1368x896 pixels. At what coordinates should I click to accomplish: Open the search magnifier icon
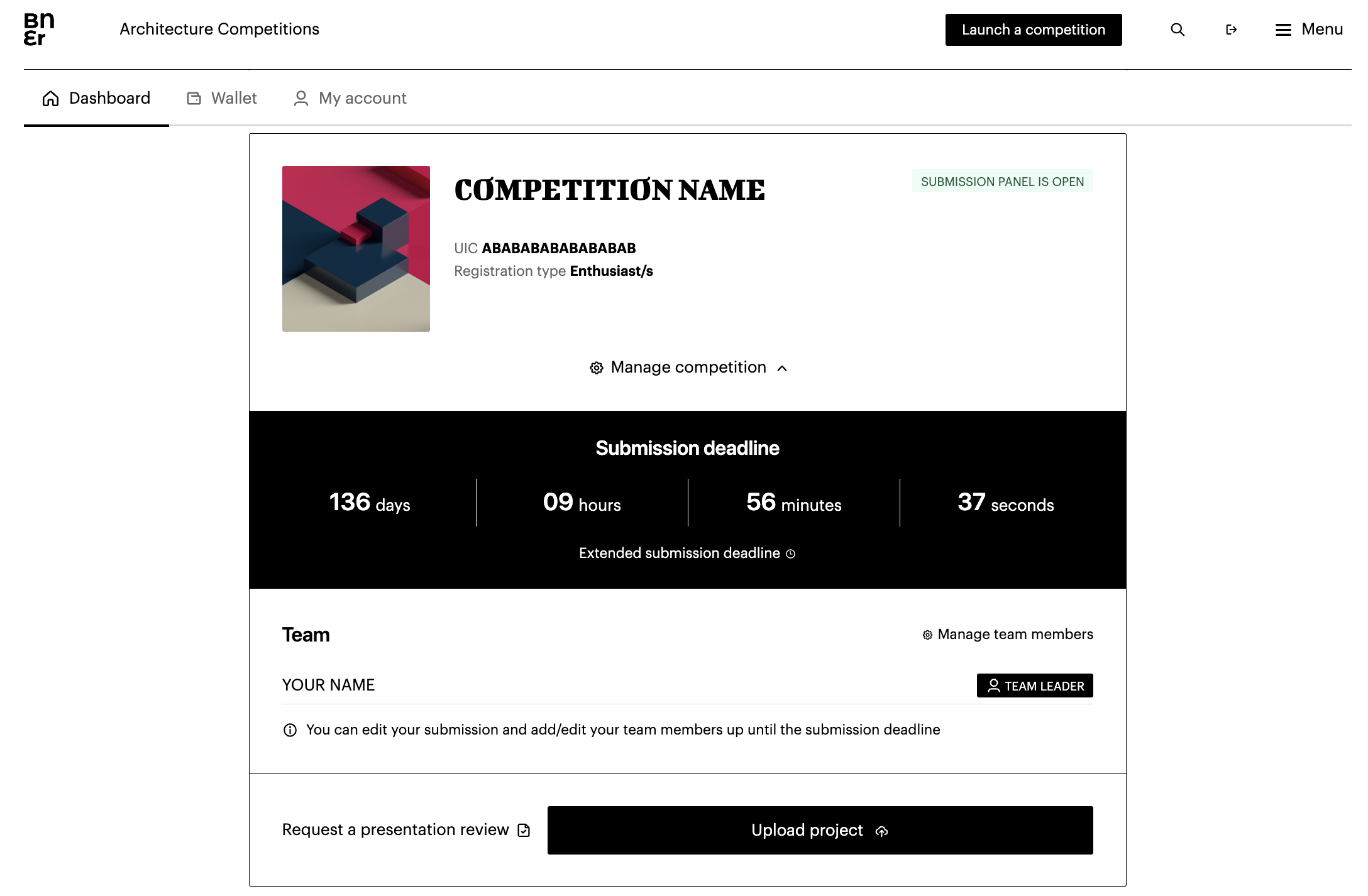point(1178,30)
